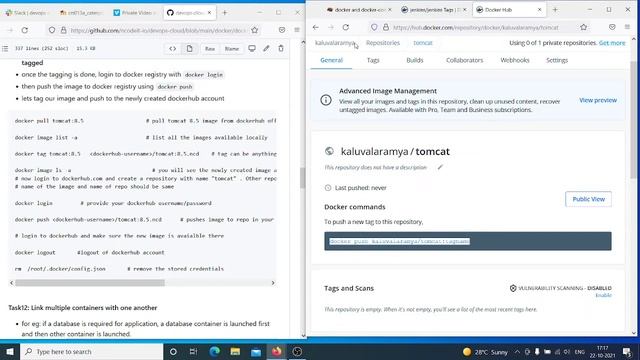Image resolution: width=640 pixels, height=360 pixels.
Task: Click Docker Hub page vertical scrollbar
Action: 633,120
